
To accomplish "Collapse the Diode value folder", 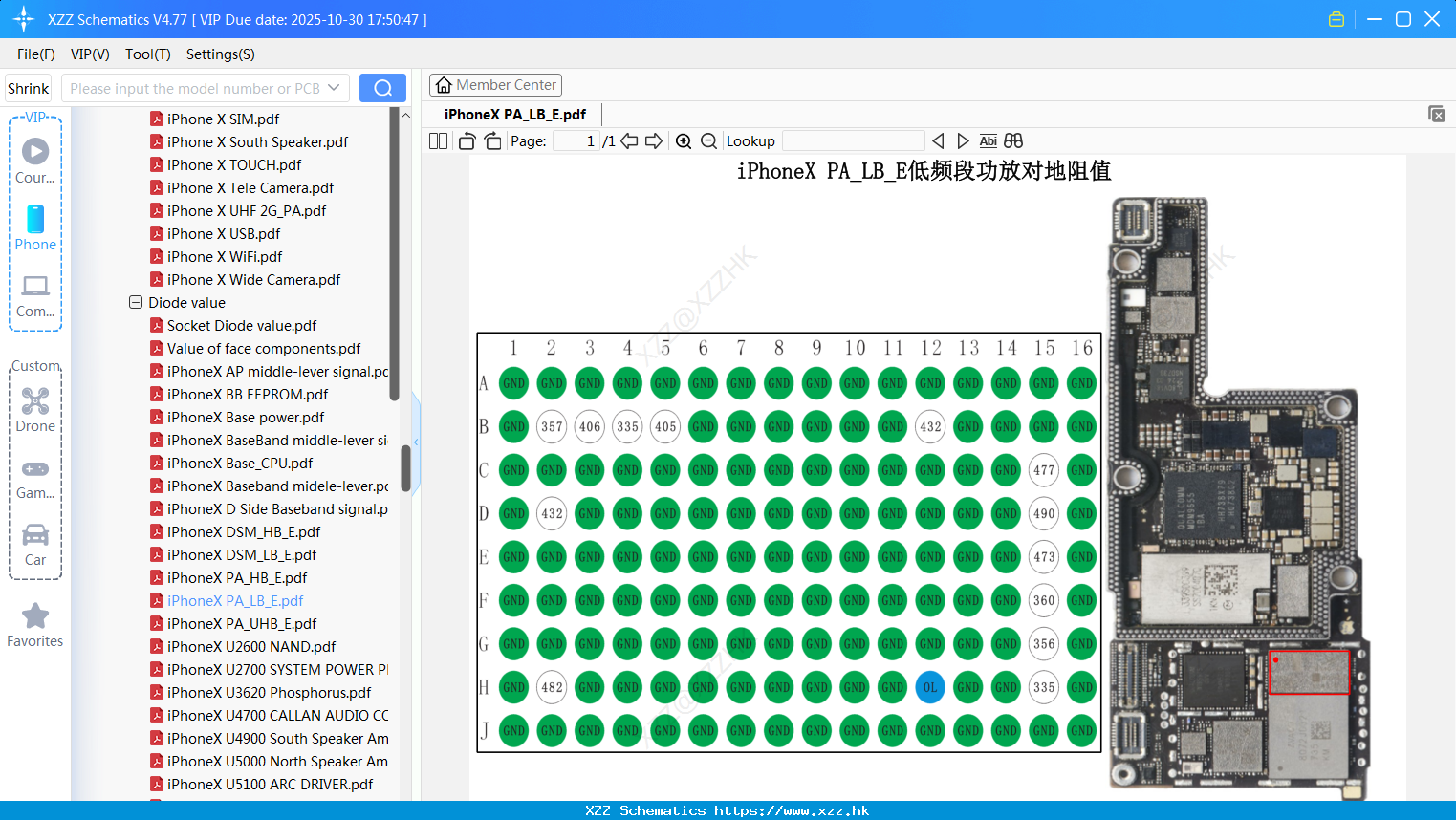I will point(136,302).
